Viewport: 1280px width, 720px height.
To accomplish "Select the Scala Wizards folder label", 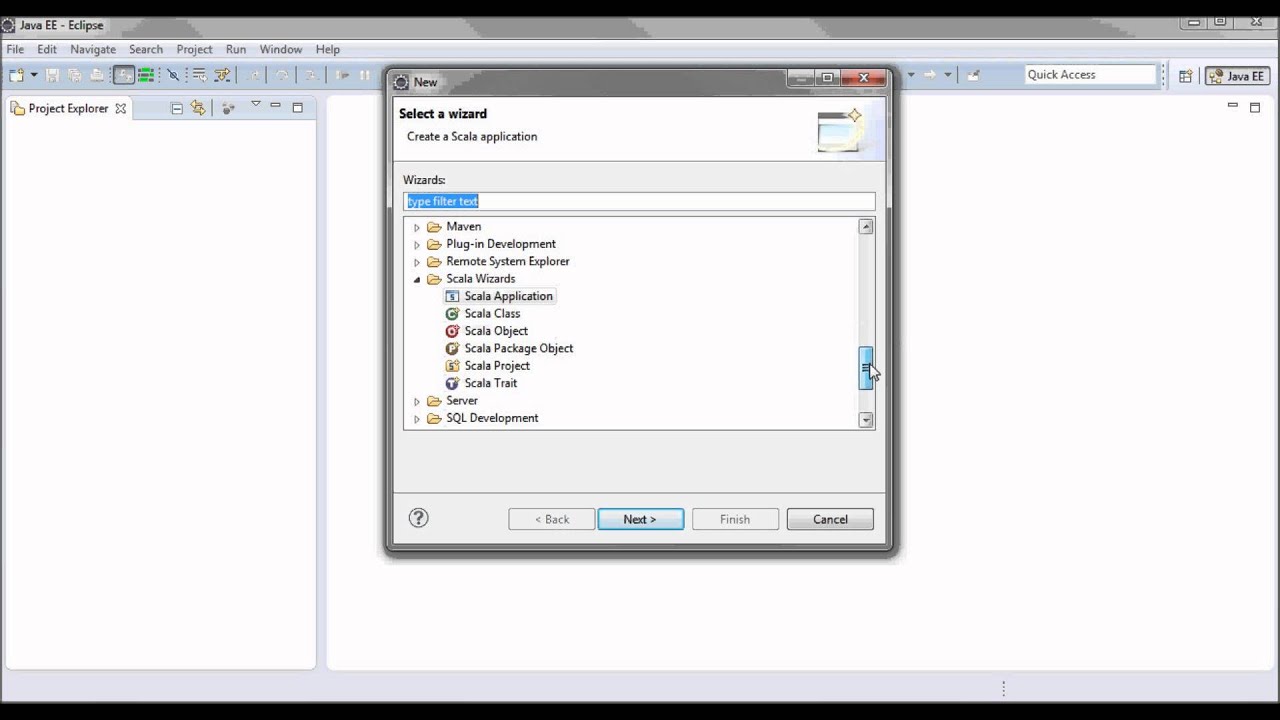I will coord(480,279).
